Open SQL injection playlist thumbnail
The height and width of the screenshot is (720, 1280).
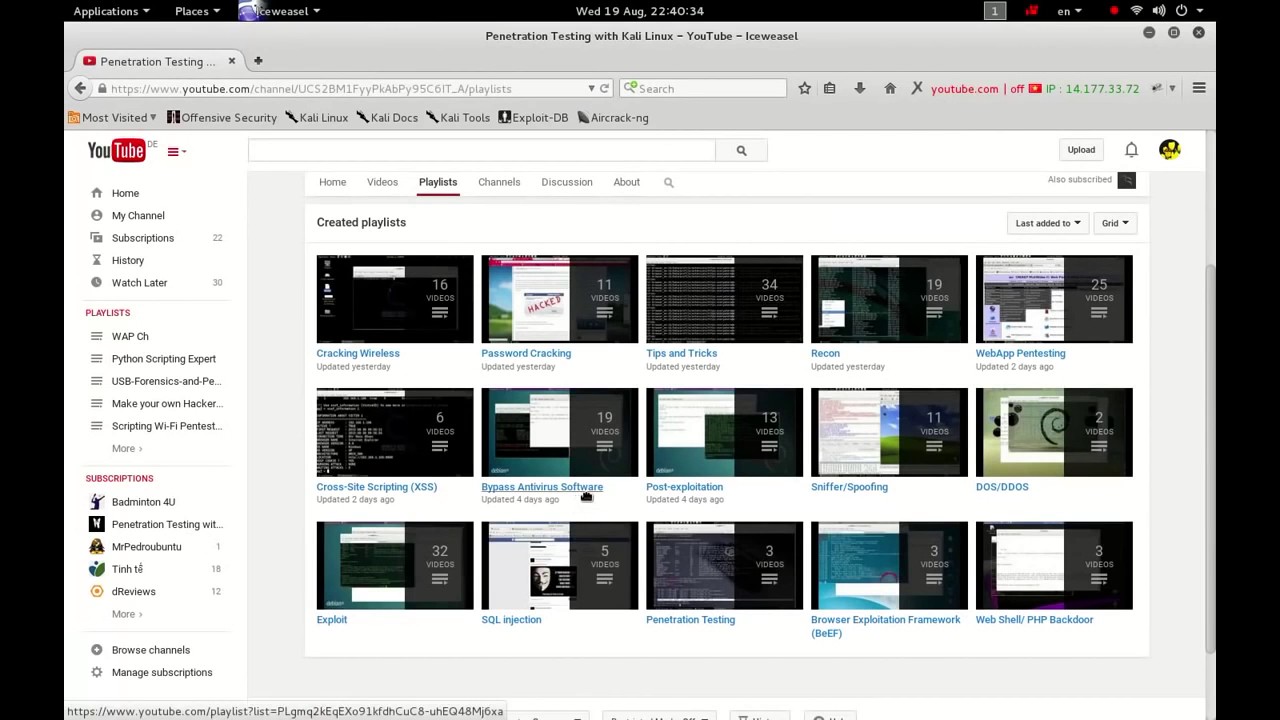pyautogui.click(x=559, y=565)
